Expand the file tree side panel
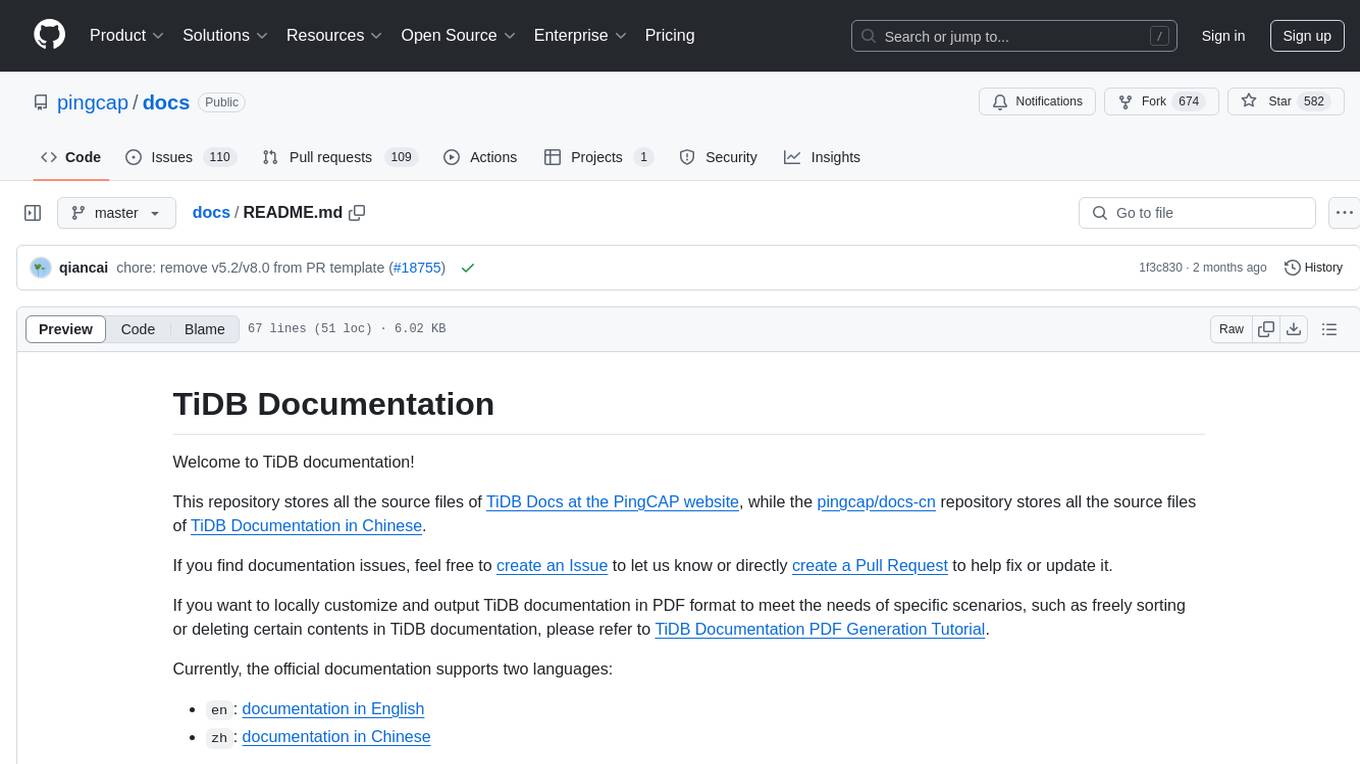 pyautogui.click(x=33, y=213)
